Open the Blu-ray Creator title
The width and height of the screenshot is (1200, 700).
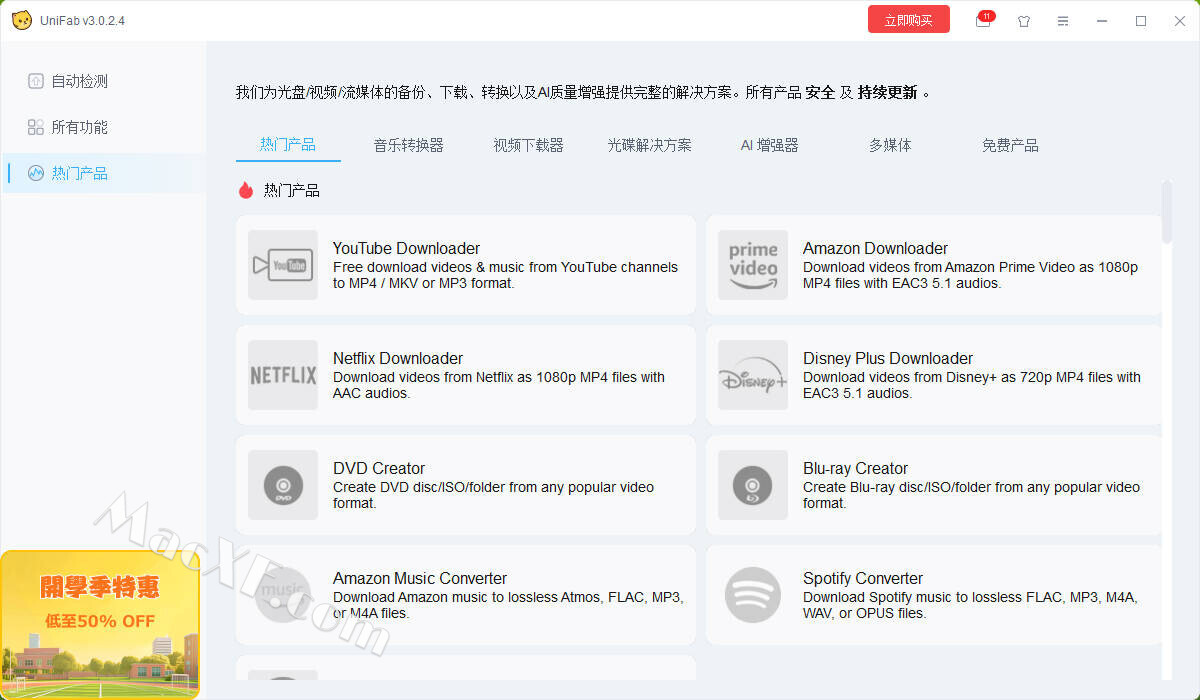pyautogui.click(x=855, y=468)
